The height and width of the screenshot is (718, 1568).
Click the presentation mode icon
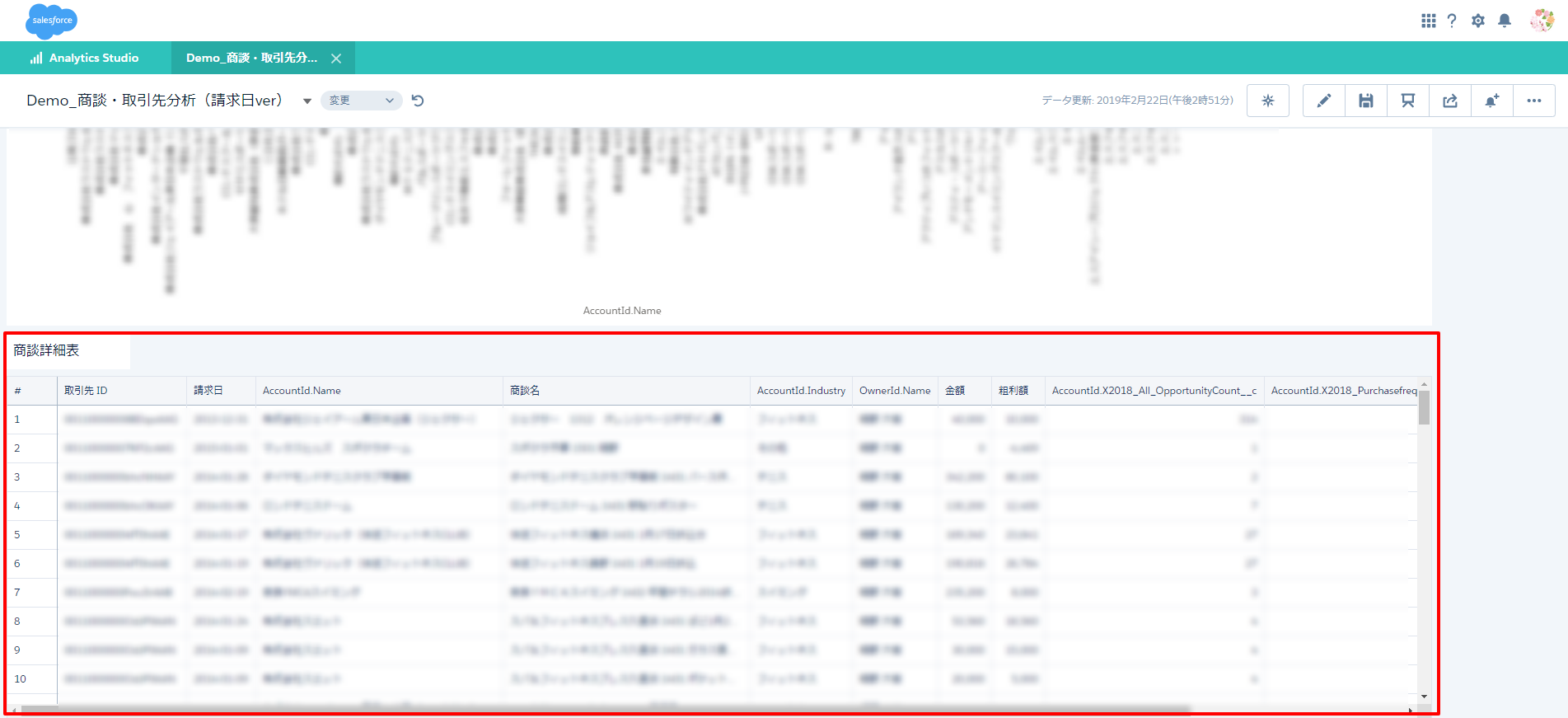(x=1407, y=101)
